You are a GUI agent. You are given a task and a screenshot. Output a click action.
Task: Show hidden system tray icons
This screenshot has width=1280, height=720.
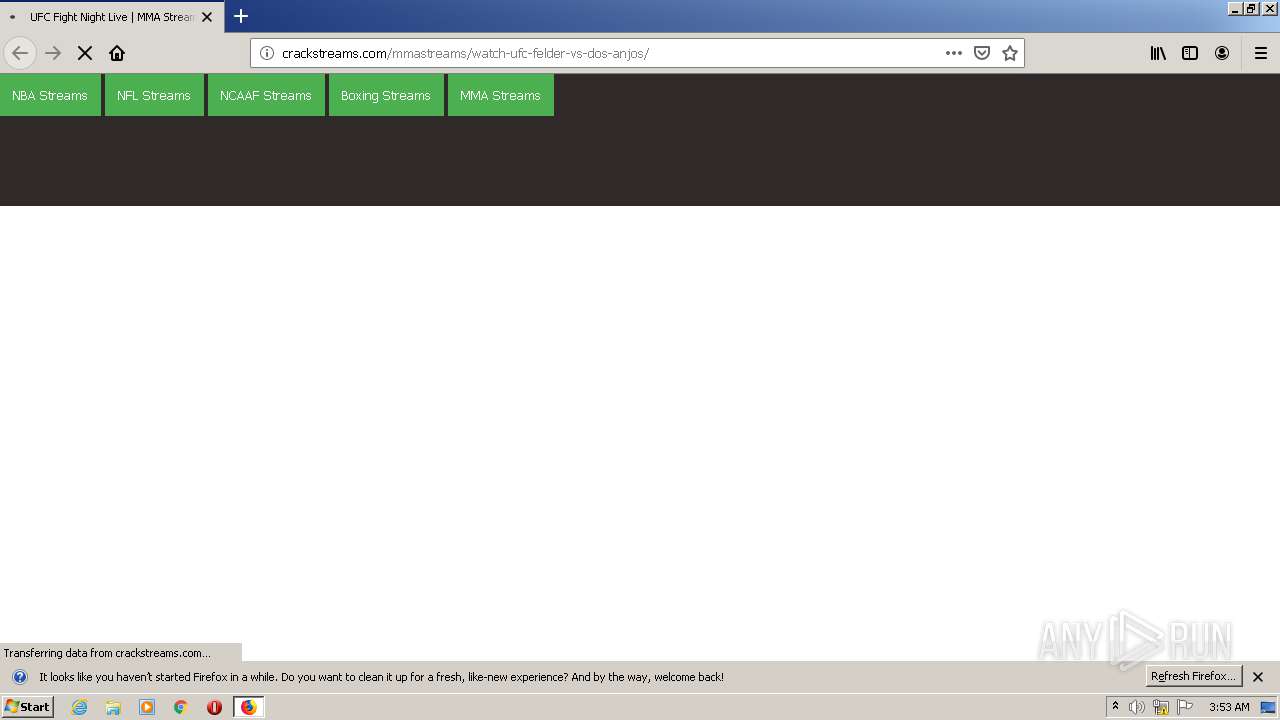1115,706
